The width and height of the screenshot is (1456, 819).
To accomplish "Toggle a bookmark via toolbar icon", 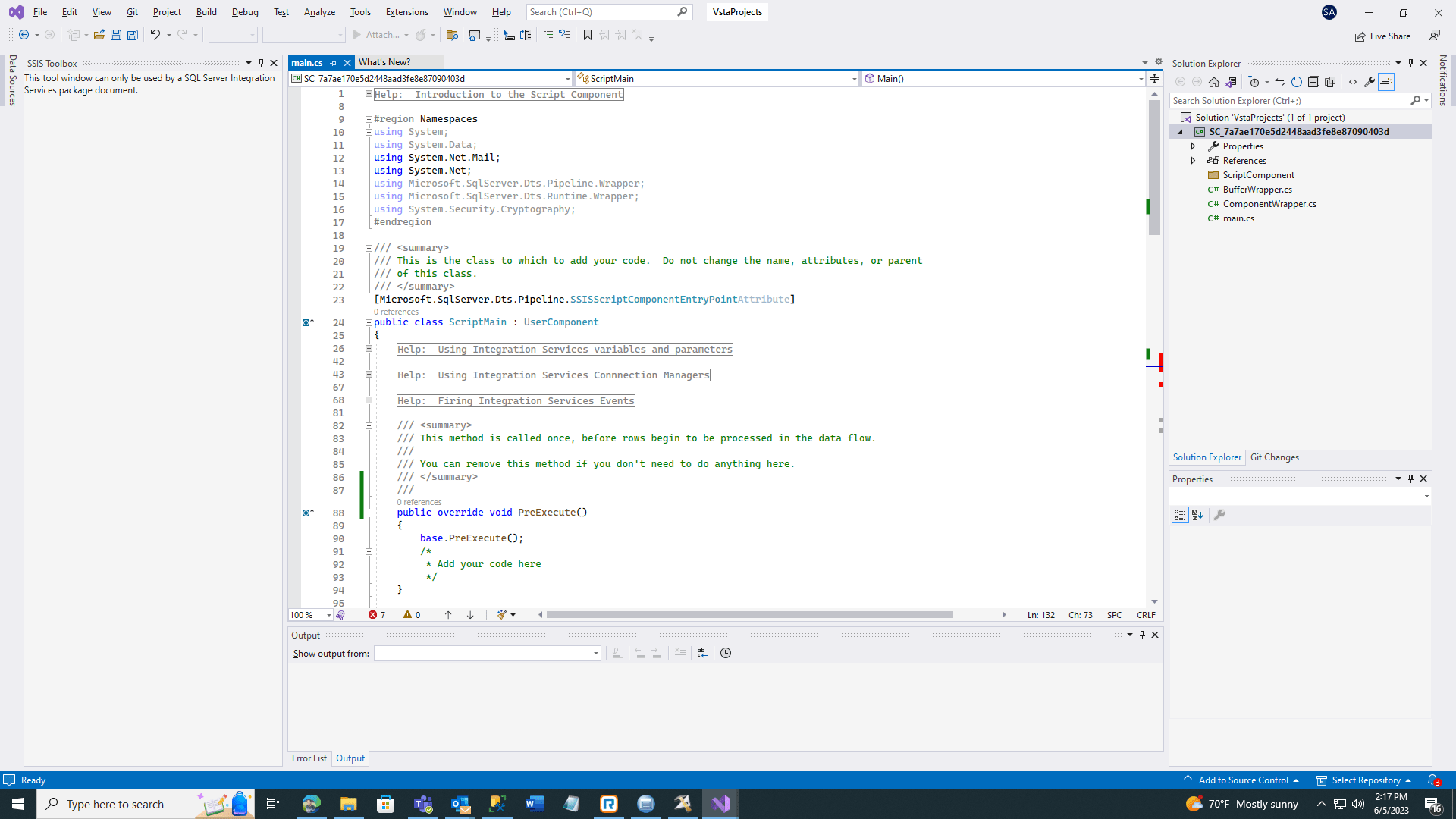I will point(587,35).
